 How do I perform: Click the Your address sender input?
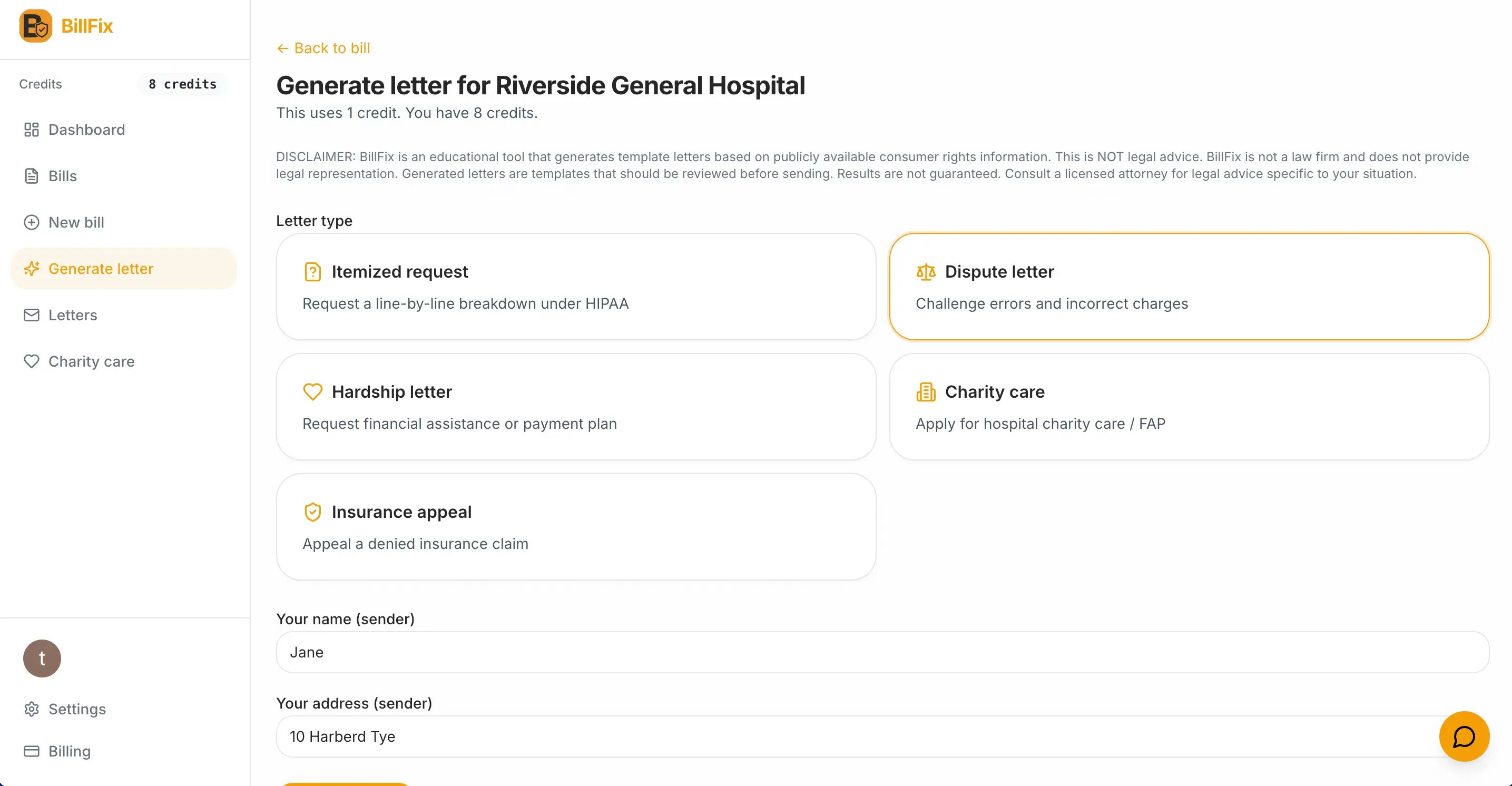pos(857,736)
